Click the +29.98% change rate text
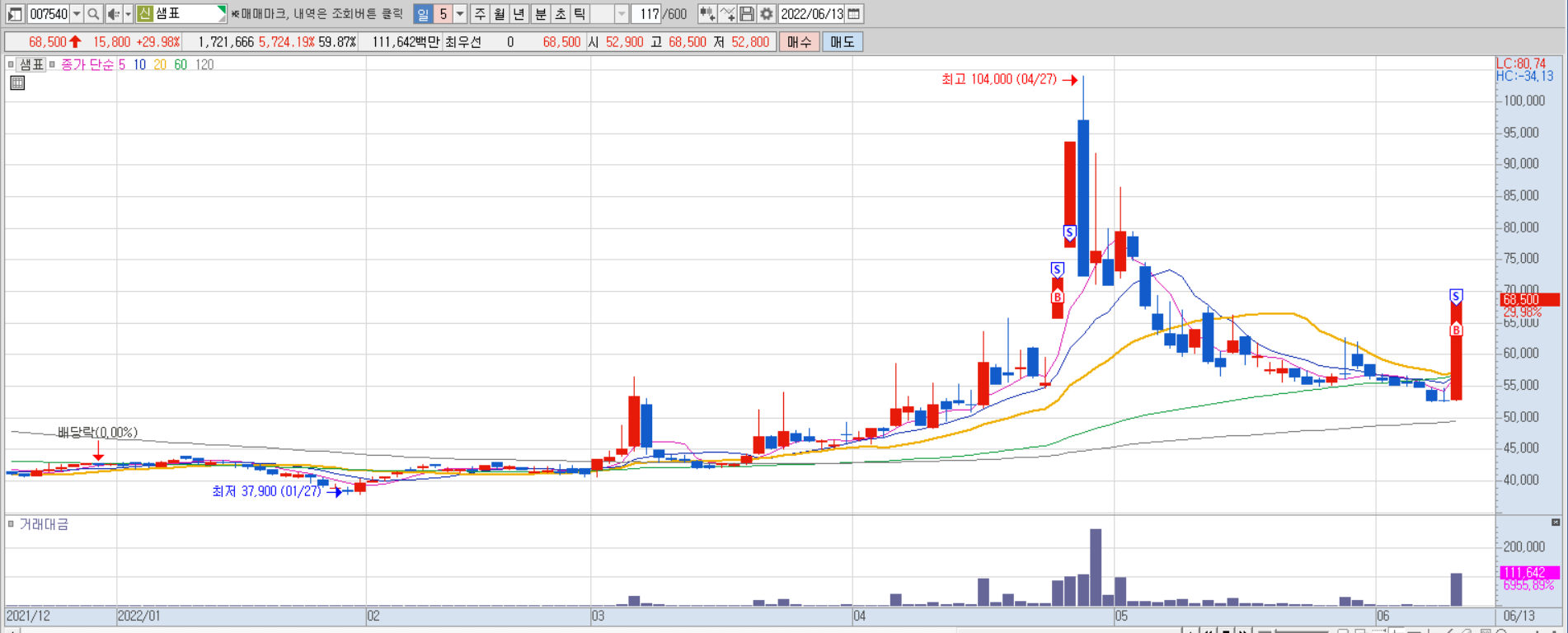Viewport: 1568px width, 633px height. click(157, 42)
